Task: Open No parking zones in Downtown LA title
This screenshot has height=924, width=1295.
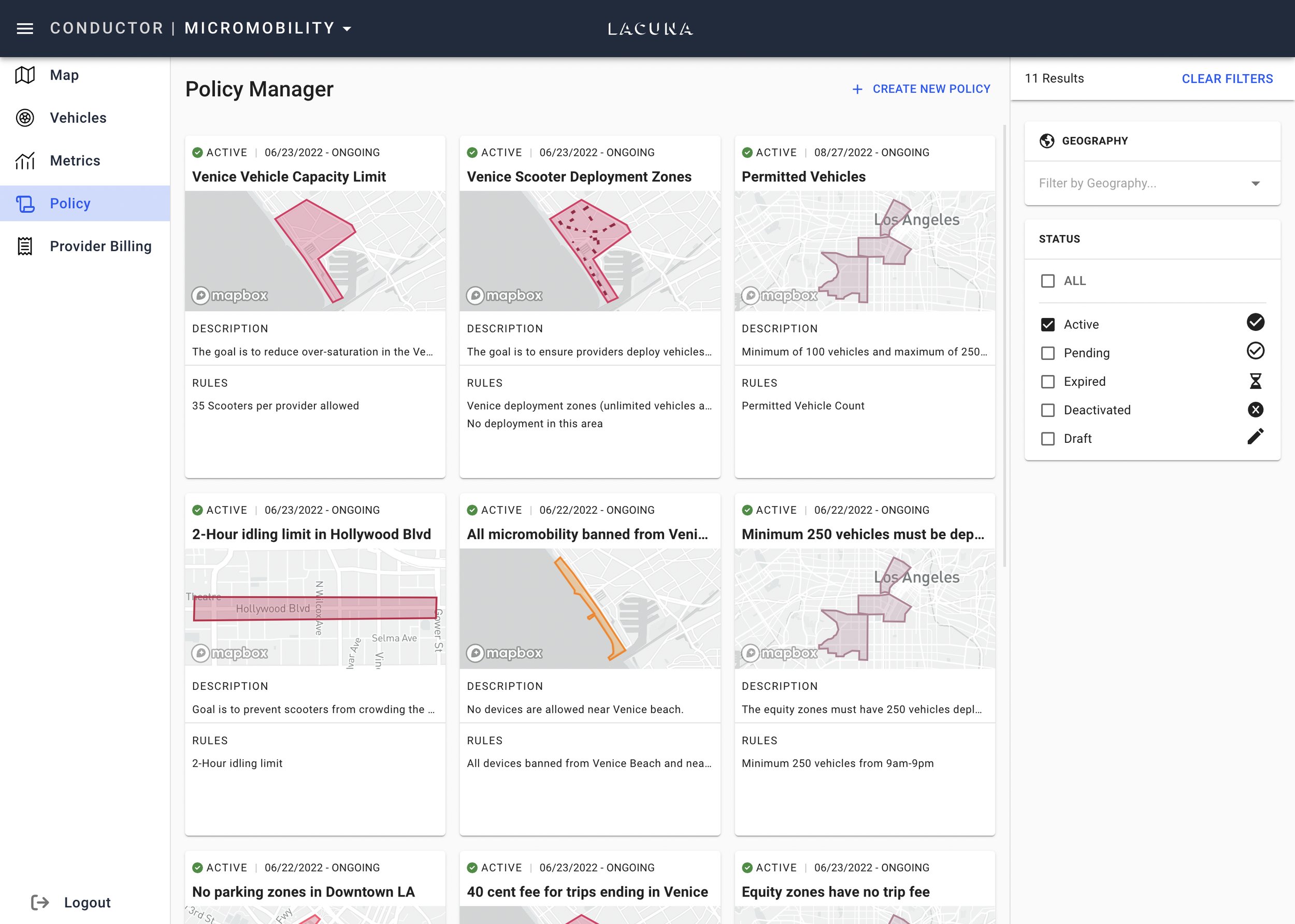Action: pos(303,891)
